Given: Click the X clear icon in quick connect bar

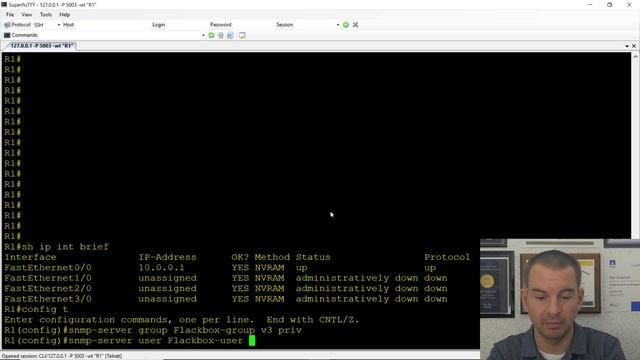Looking at the screenshot, I should point(356,25).
